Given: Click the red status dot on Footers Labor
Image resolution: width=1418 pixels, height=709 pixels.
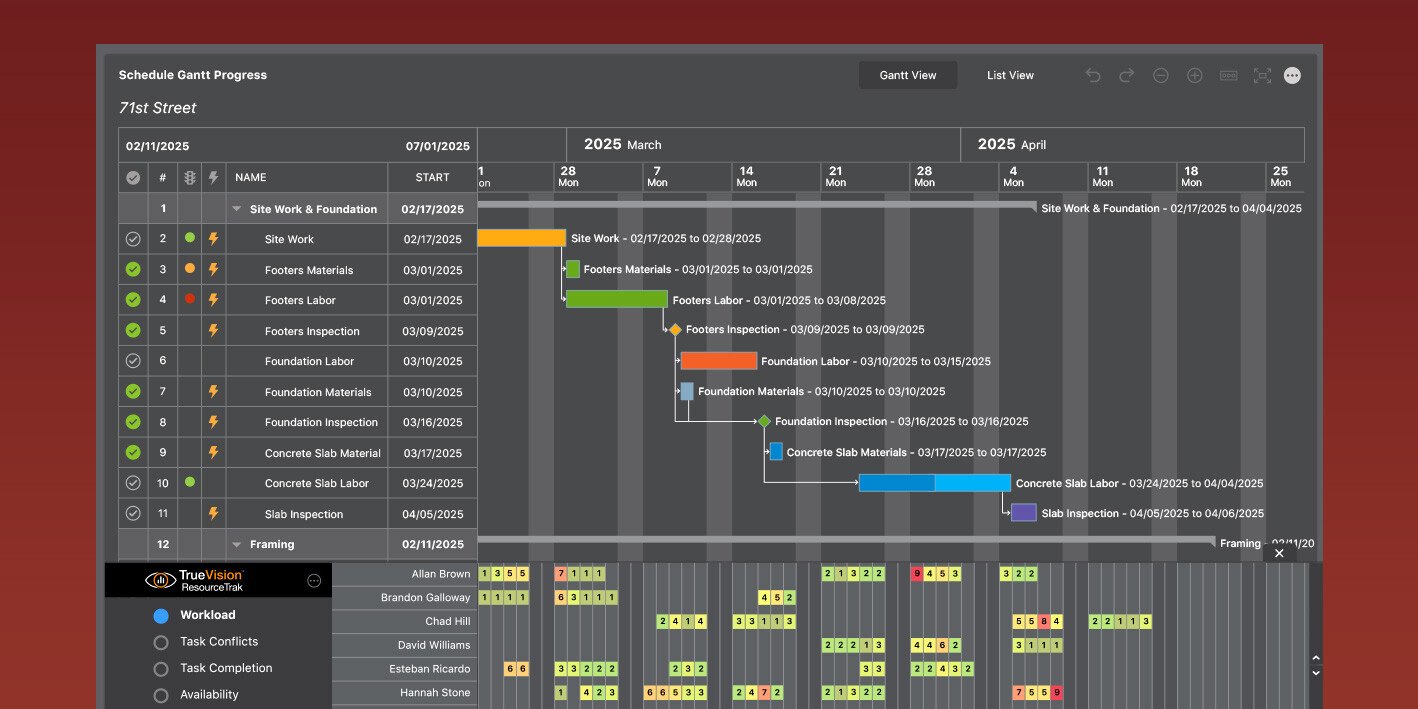Looking at the screenshot, I should click(x=189, y=300).
